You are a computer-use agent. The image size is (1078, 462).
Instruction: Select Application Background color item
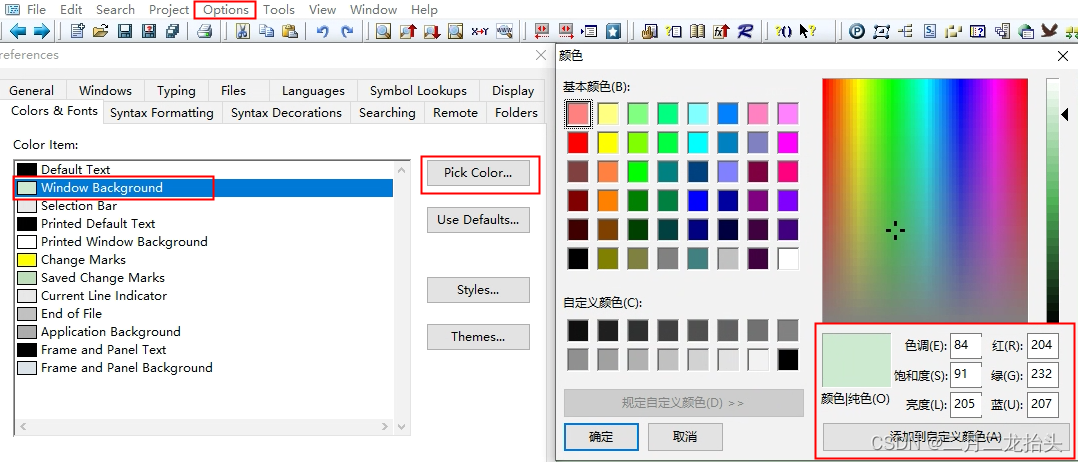tap(204, 331)
